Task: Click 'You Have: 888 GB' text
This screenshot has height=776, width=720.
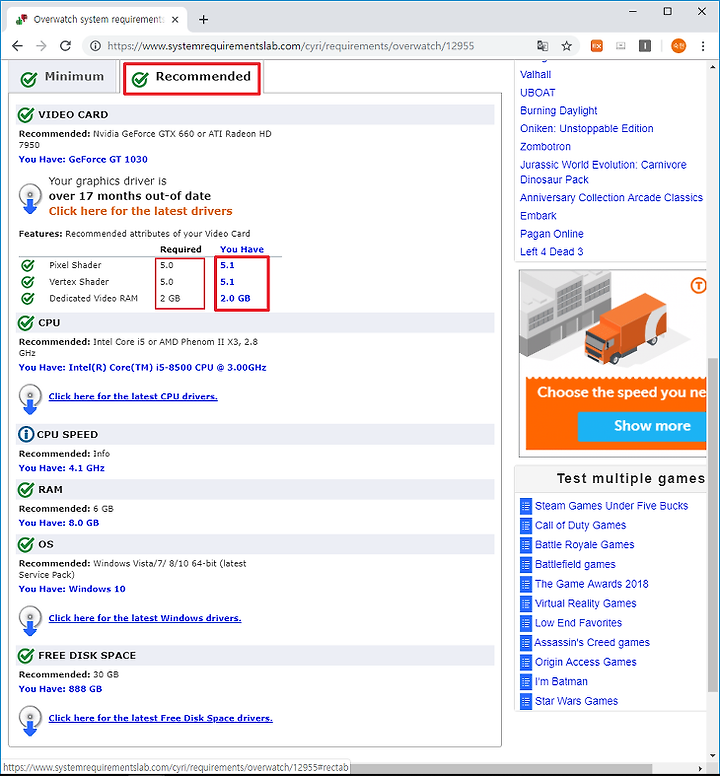Action: coord(60,689)
